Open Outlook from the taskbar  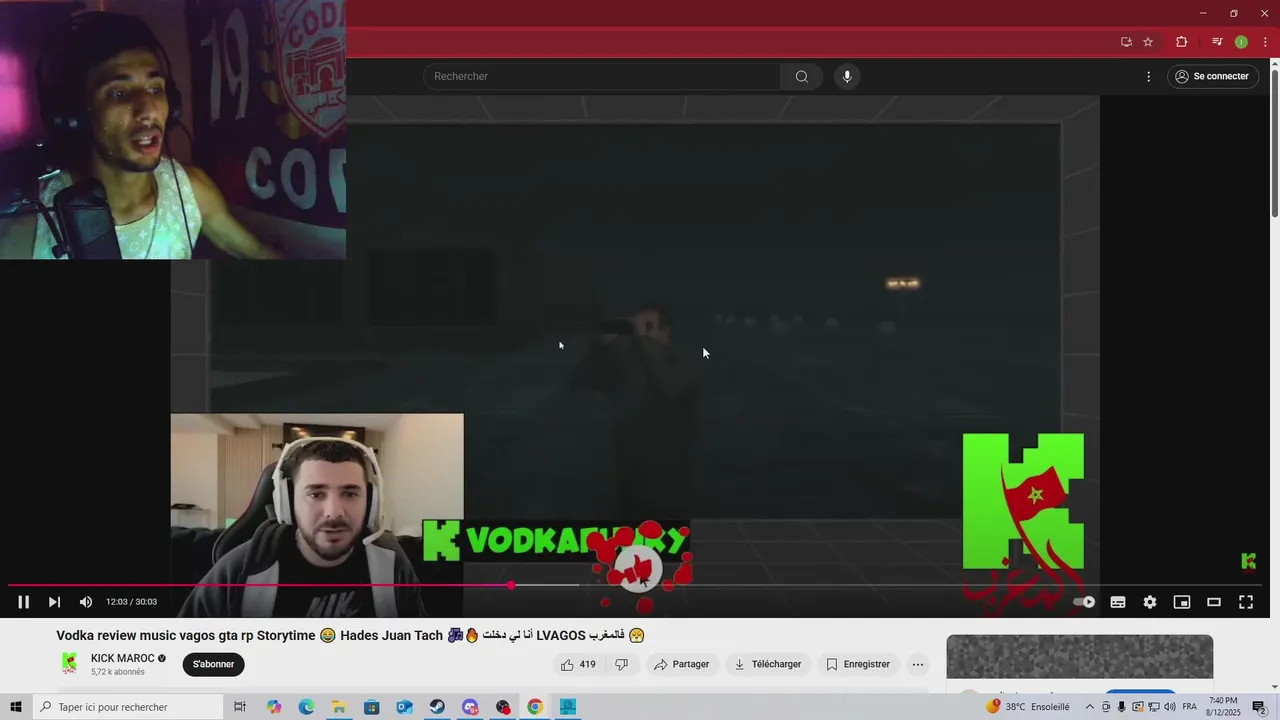404,707
